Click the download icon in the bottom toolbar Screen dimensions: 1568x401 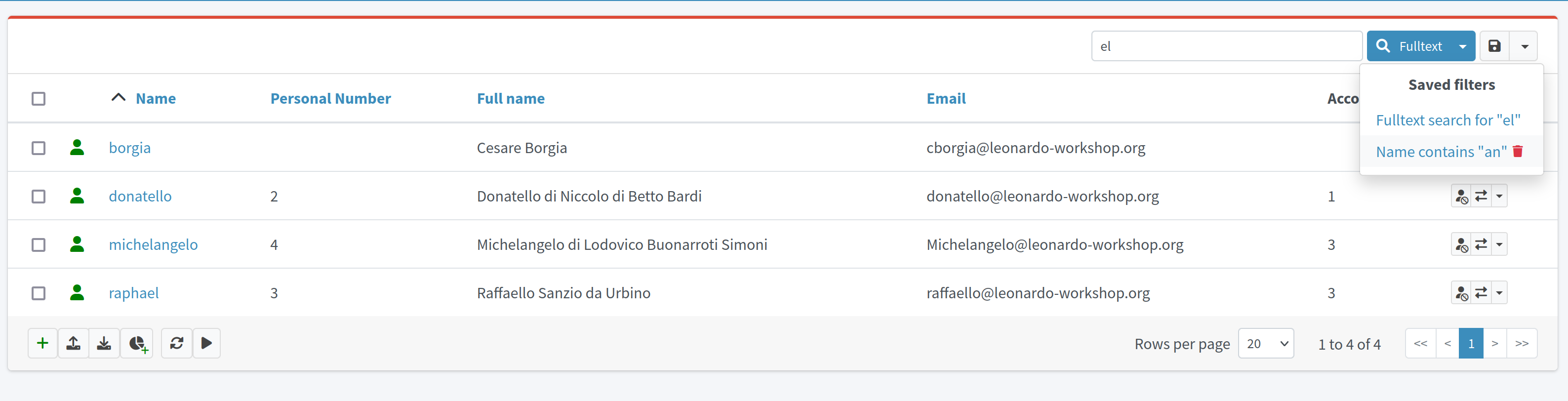pos(104,343)
